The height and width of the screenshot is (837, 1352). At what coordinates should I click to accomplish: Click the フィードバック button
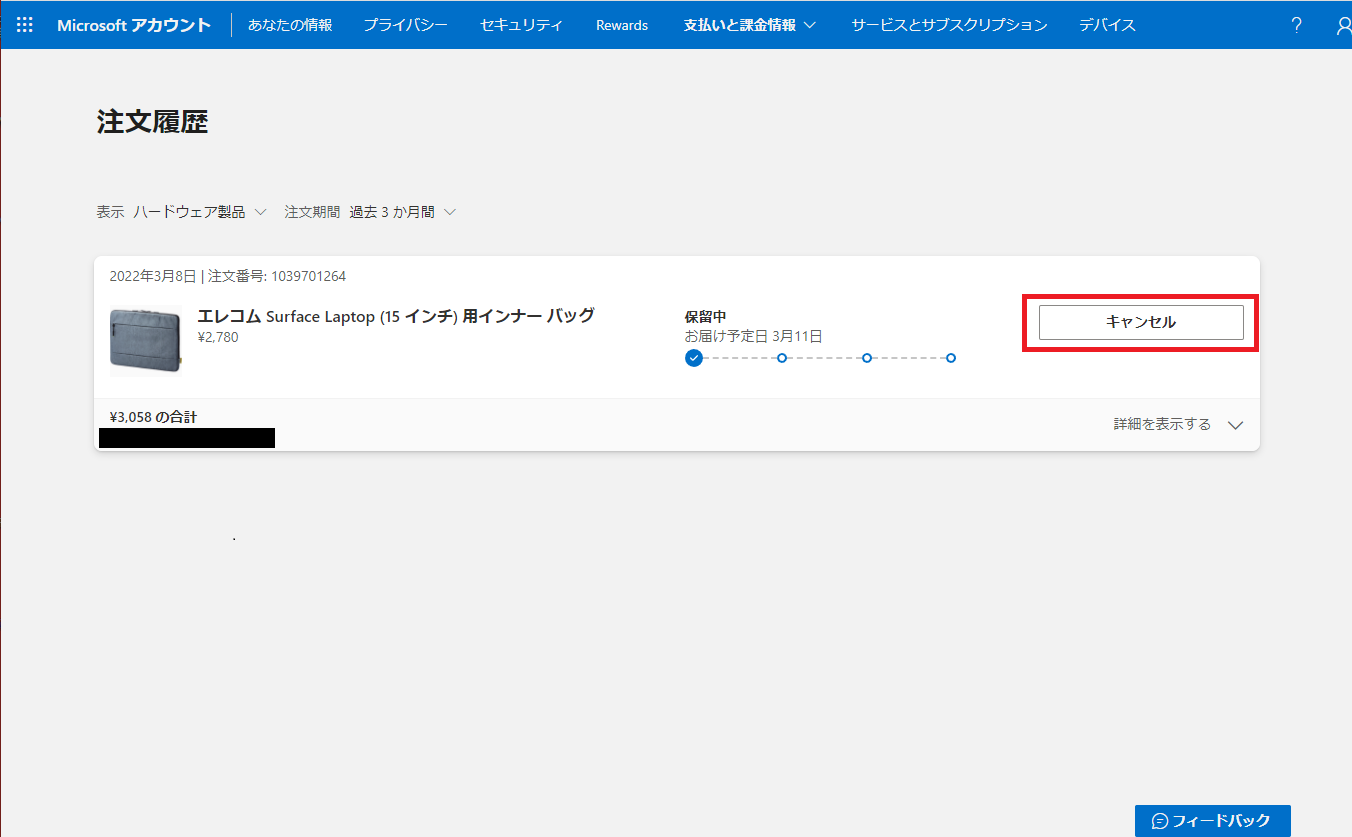click(1212, 821)
